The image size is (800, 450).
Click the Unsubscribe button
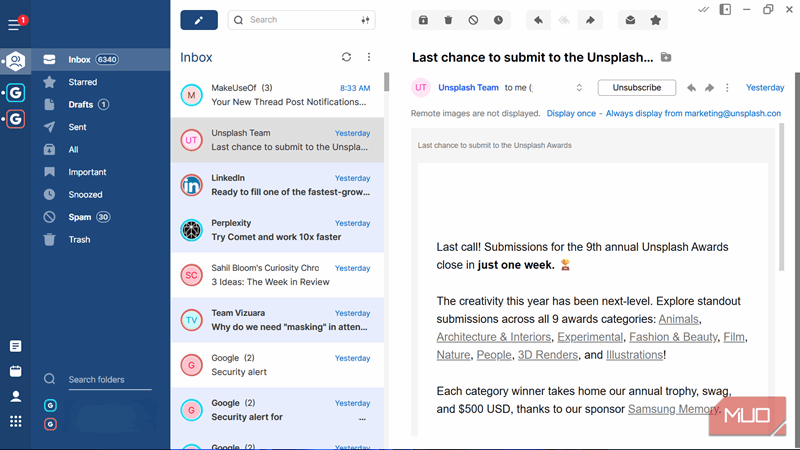coord(637,88)
